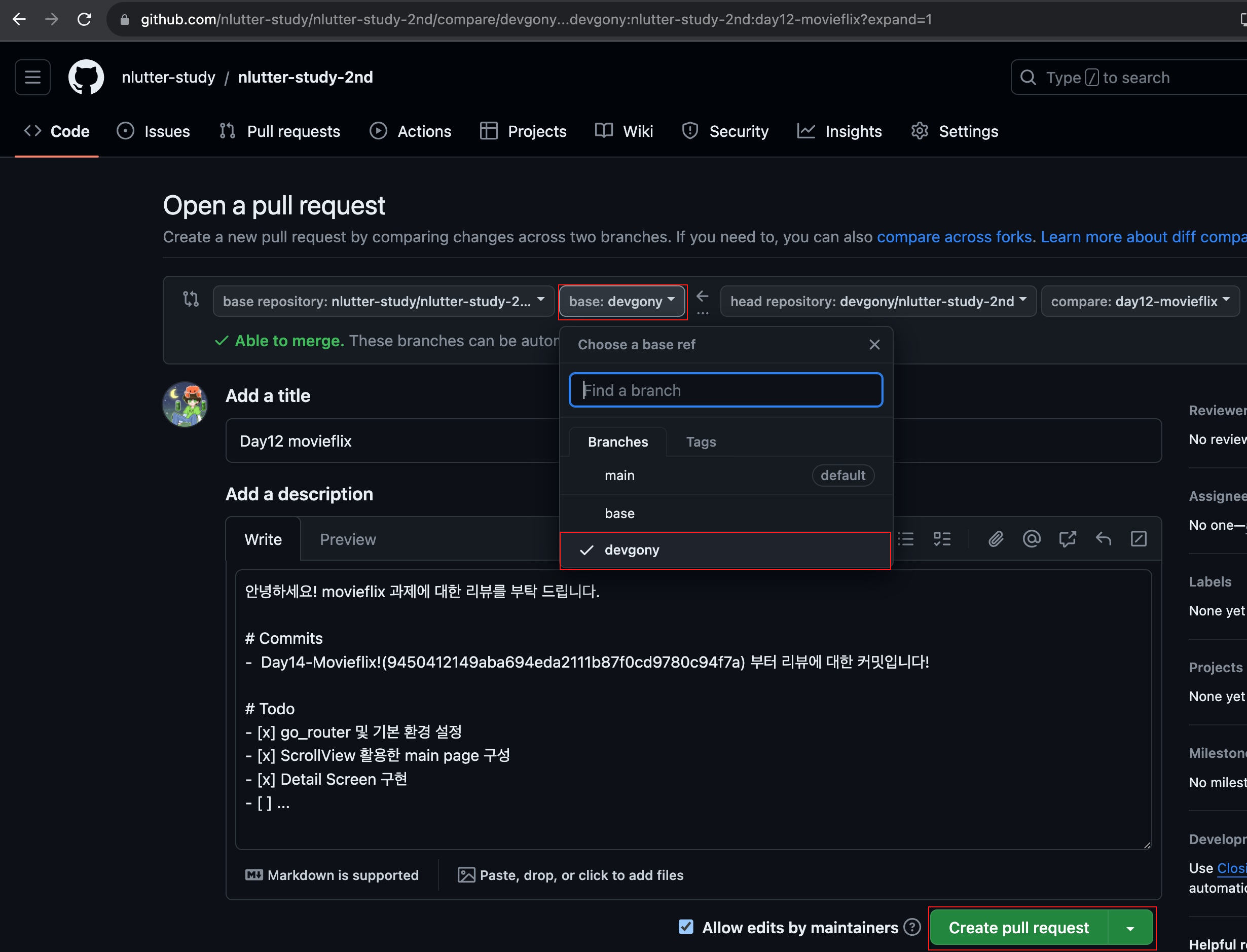Expand the Create pull request options arrow
1247x952 pixels.
coord(1130,928)
